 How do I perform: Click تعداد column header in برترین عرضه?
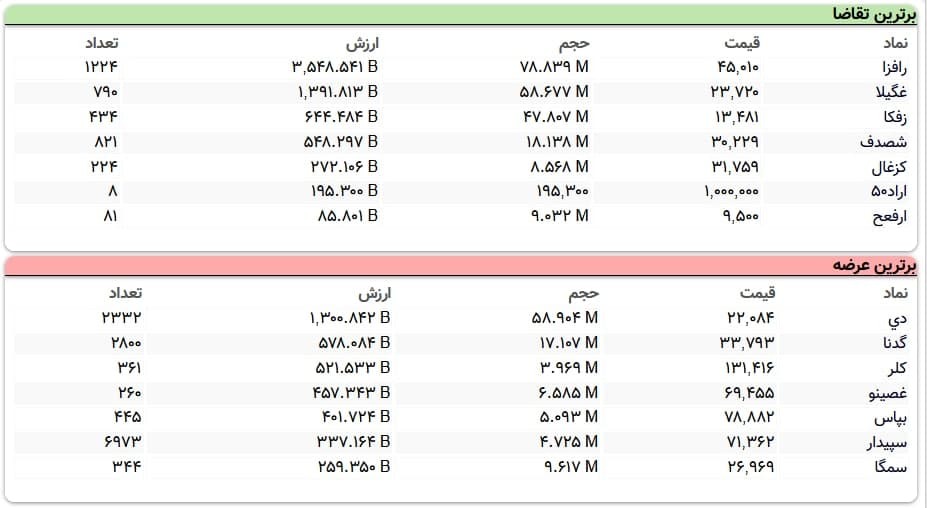tap(125, 293)
